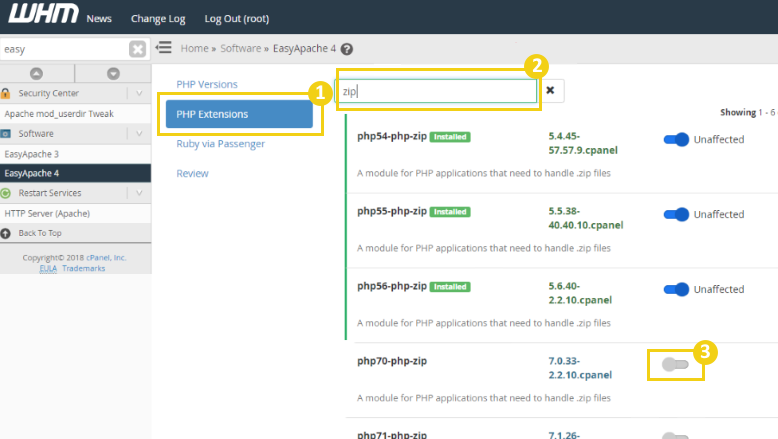Clear the sidebar search box with the X icon
Viewport: 778px width, 439px height.
click(137, 49)
